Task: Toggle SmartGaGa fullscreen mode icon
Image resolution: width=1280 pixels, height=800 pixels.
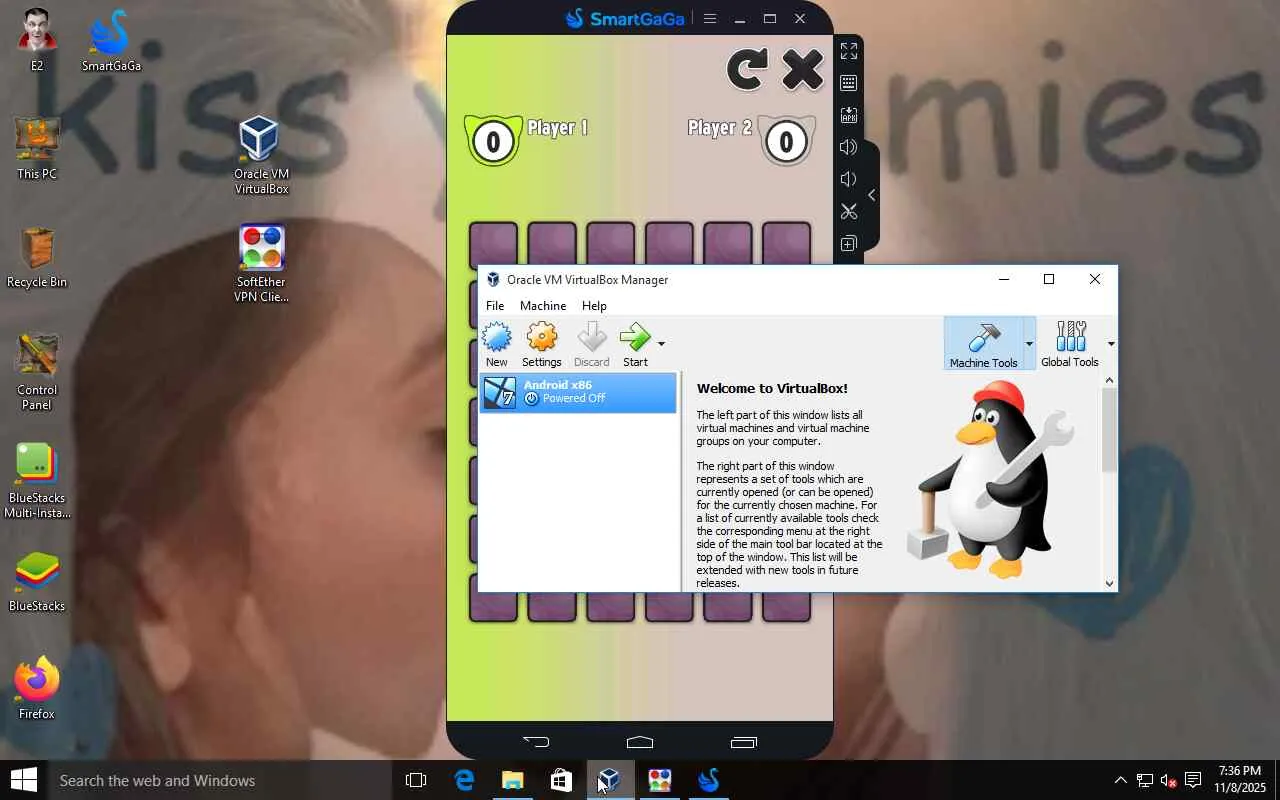Action: point(849,51)
